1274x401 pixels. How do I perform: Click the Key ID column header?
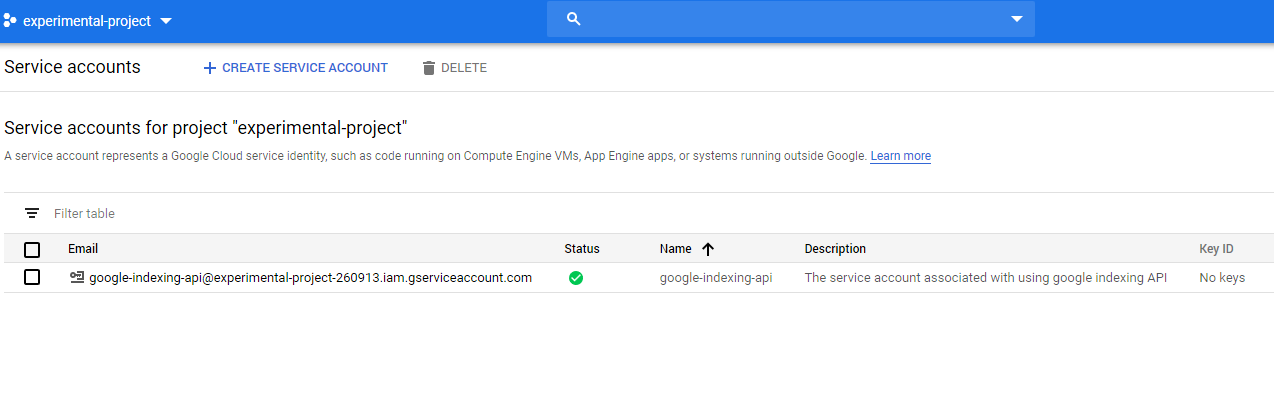point(1216,249)
